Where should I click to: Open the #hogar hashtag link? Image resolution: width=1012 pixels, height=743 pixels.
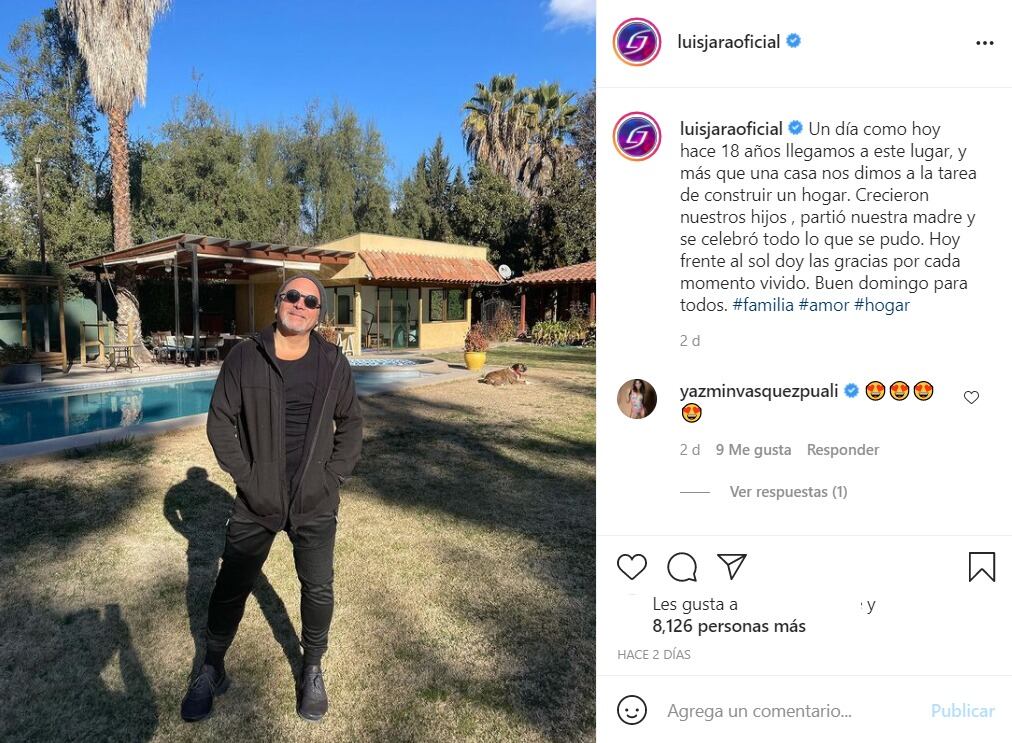click(x=882, y=305)
